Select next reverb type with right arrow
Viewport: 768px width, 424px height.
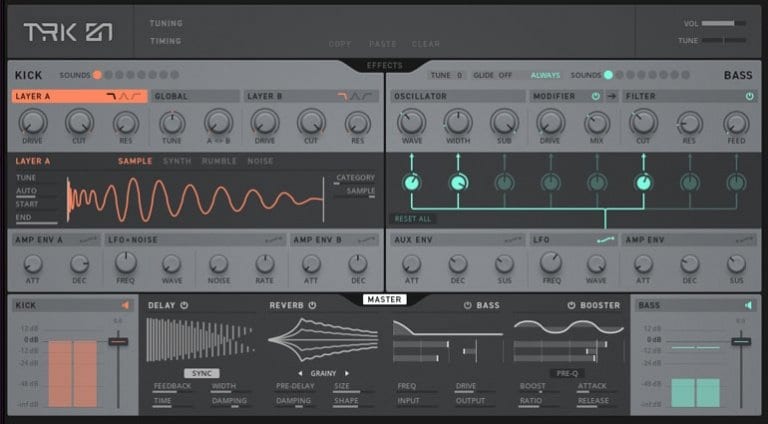[x=347, y=373]
